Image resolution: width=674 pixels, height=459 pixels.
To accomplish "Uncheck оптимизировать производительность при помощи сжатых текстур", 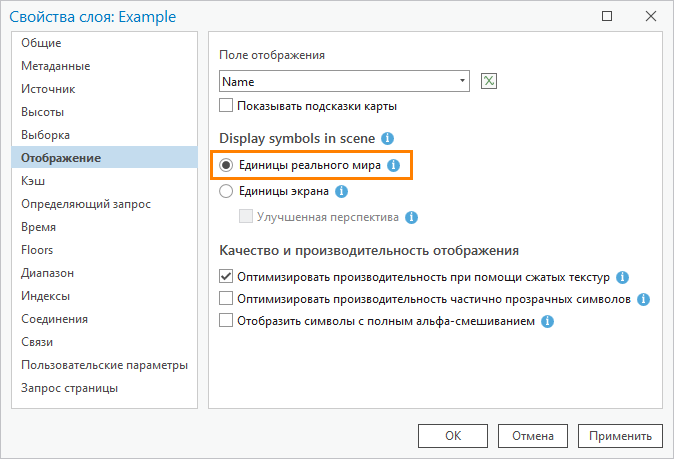I will pyautogui.click(x=226, y=276).
